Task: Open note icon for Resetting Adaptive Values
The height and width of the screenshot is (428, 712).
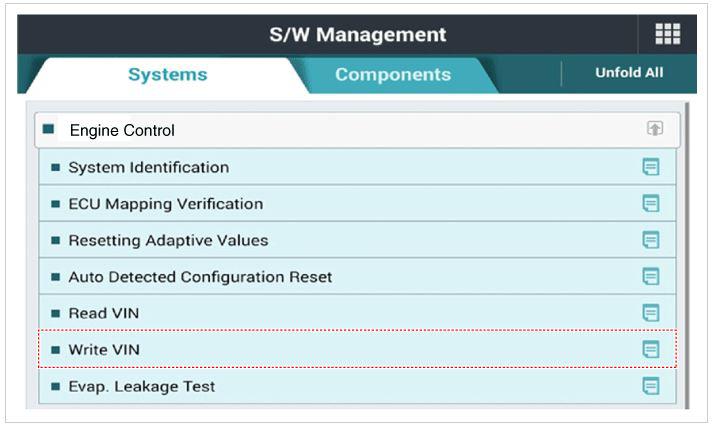Action: pyautogui.click(x=651, y=240)
